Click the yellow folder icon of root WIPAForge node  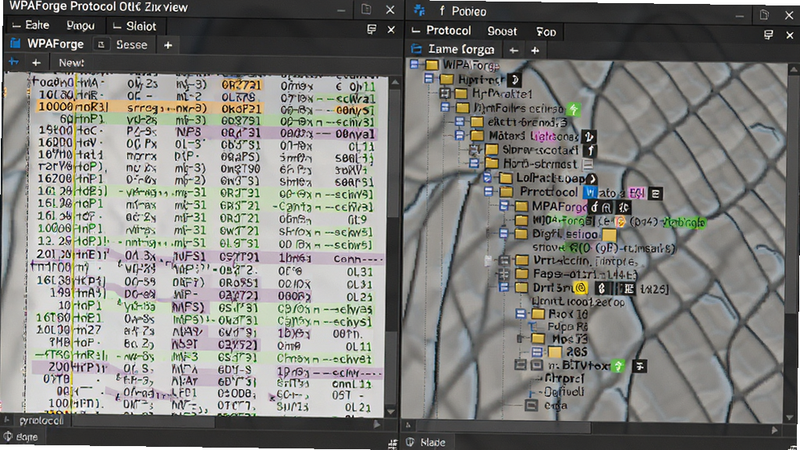coord(432,65)
